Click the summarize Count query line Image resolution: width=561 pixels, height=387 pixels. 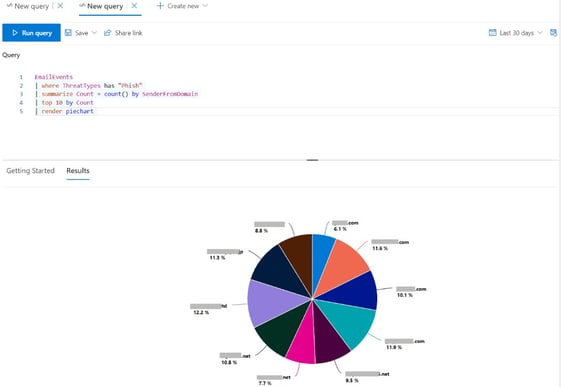point(117,94)
